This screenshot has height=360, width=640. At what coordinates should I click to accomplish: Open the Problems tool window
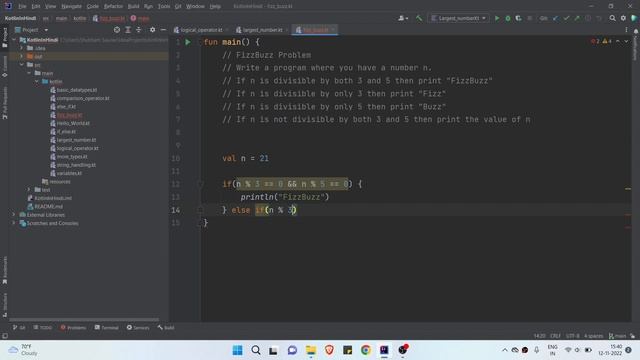[x=73, y=328]
